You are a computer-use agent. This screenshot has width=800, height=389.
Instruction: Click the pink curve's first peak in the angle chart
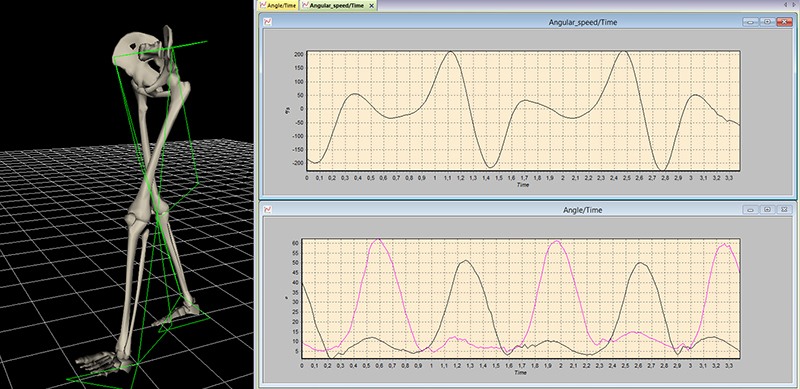pyautogui.click(x=377, y=239)
